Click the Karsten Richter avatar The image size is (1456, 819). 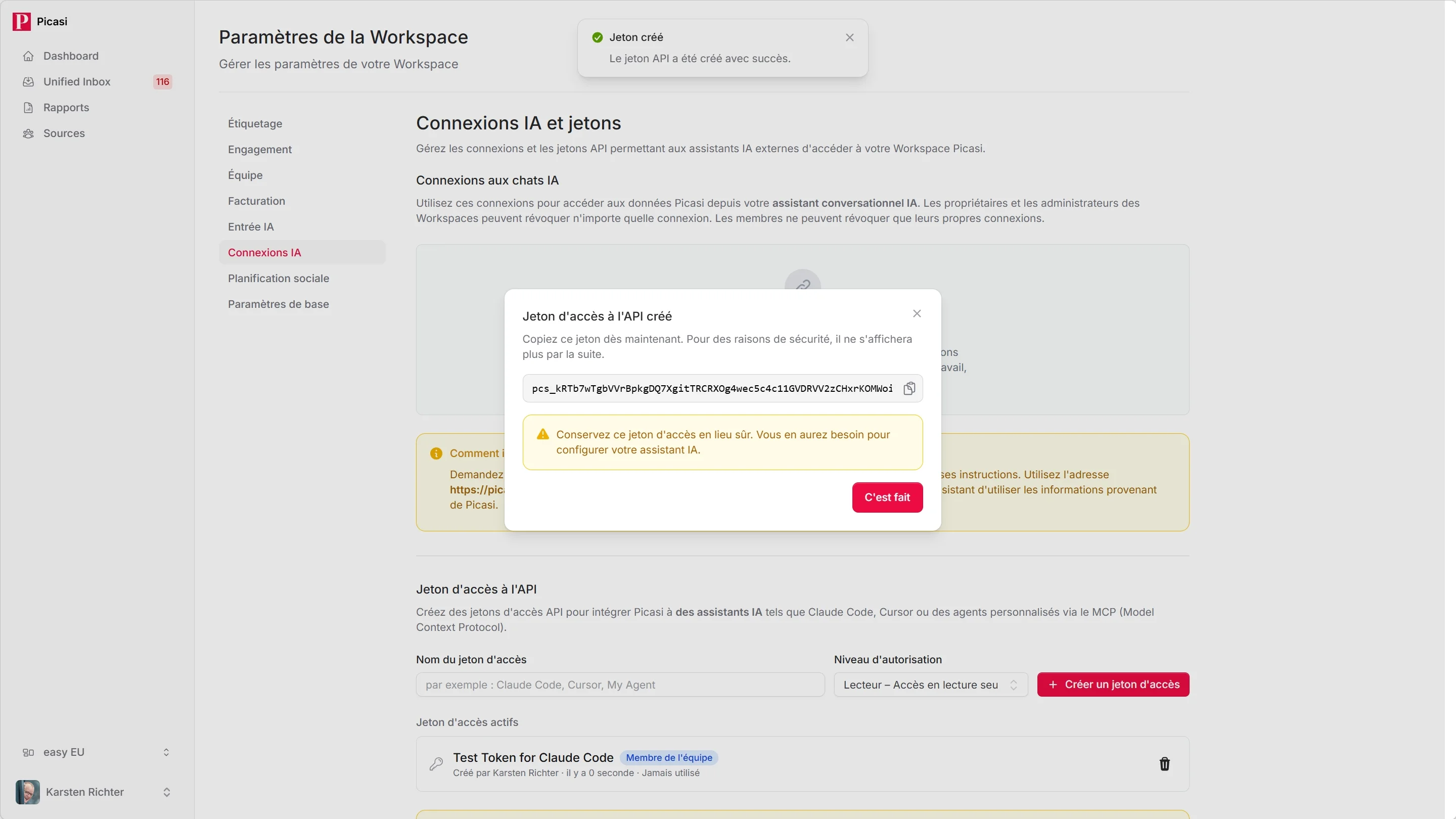(28, 792)
